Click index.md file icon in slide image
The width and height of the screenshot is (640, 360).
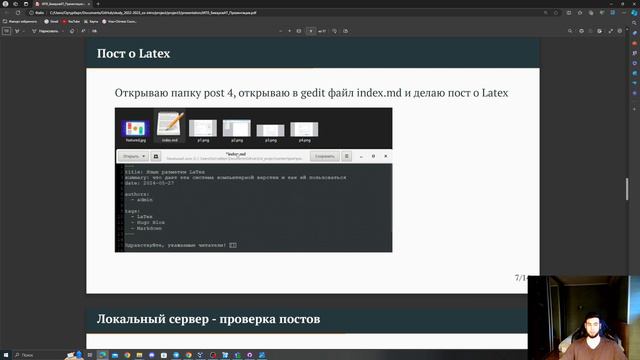pos(169,127)
